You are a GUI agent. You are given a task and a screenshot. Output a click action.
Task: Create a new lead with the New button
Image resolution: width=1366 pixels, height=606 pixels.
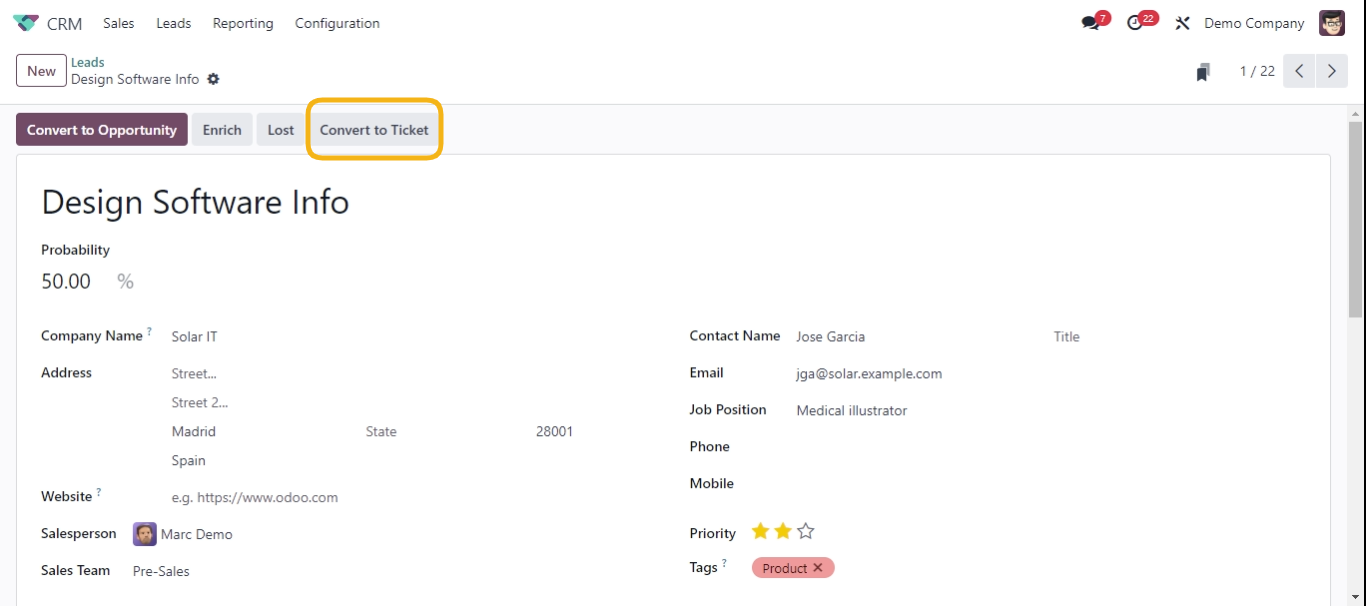(x=40, y=70)
